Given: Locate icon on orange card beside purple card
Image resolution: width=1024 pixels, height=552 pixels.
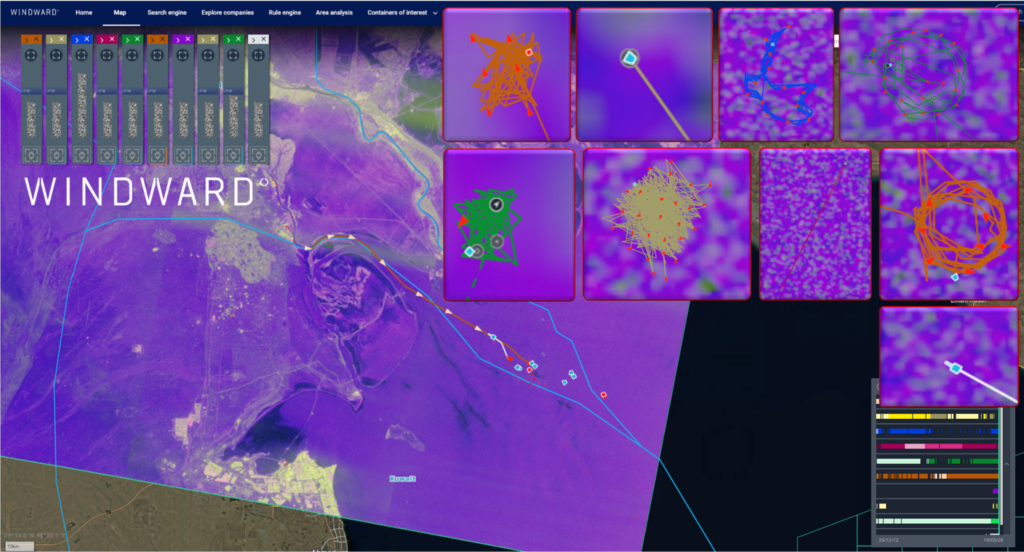Looking at the screenshot, I should [x=157, y=155].
